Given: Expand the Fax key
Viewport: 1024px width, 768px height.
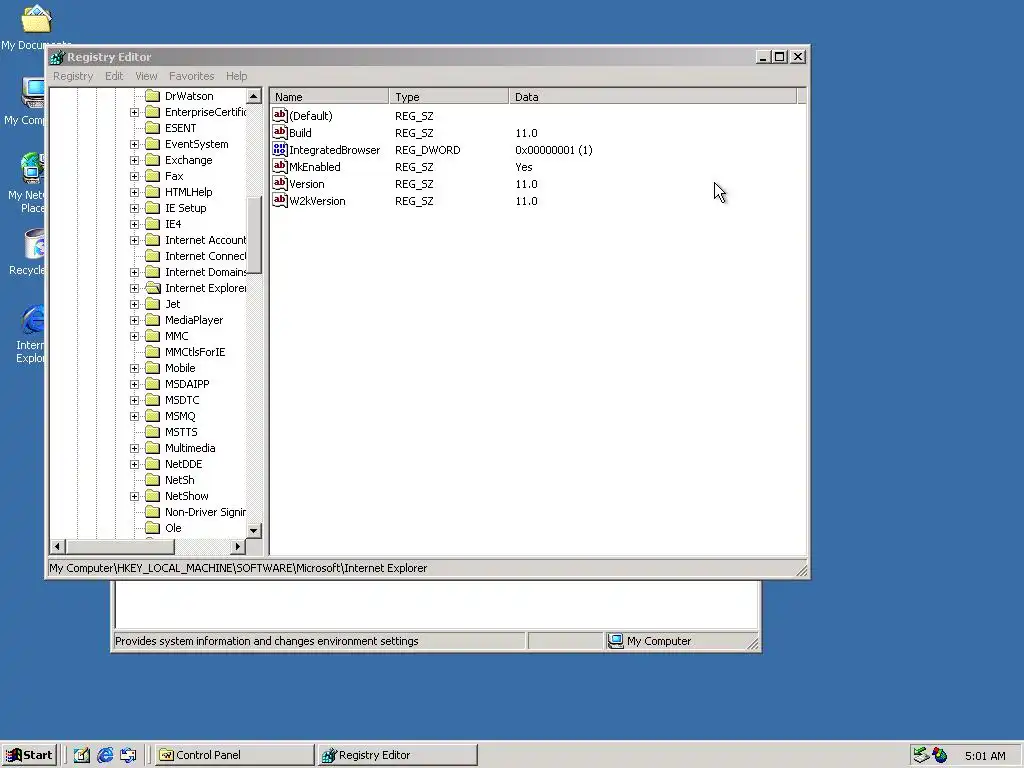Looking at the screenshot, I should pyautogui.click(x=135, y=176).
